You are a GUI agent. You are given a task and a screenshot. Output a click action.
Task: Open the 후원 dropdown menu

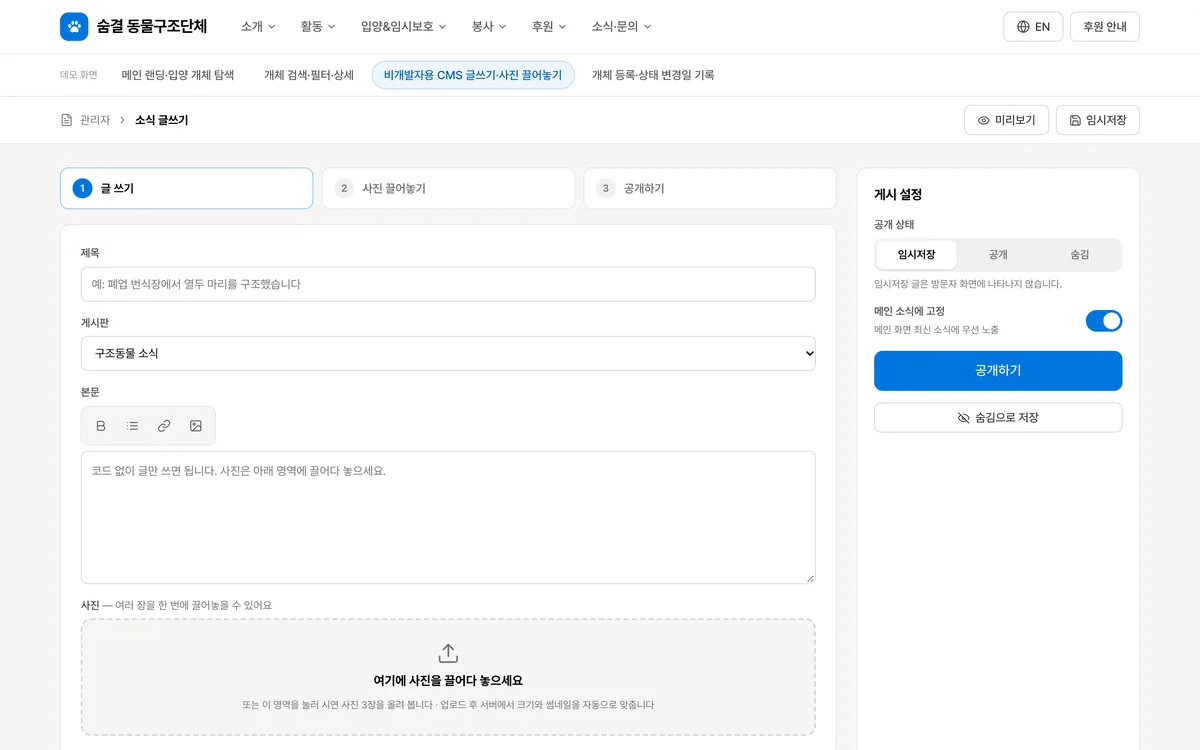[x=549, y=27]
